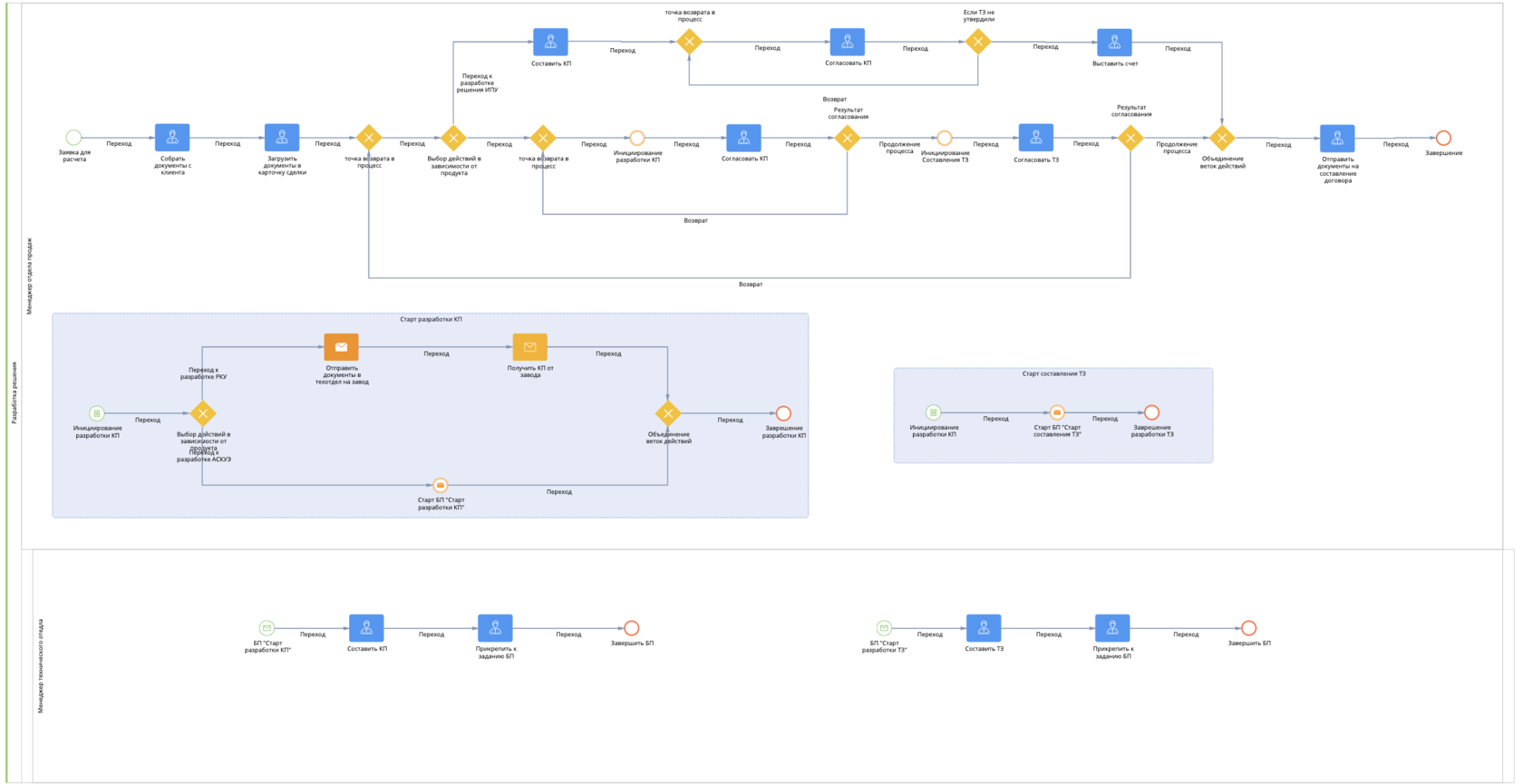Click the 'Завершение' end event in the top lane
Viewport: 1523px width, 784px height.
click(1443, 138)
